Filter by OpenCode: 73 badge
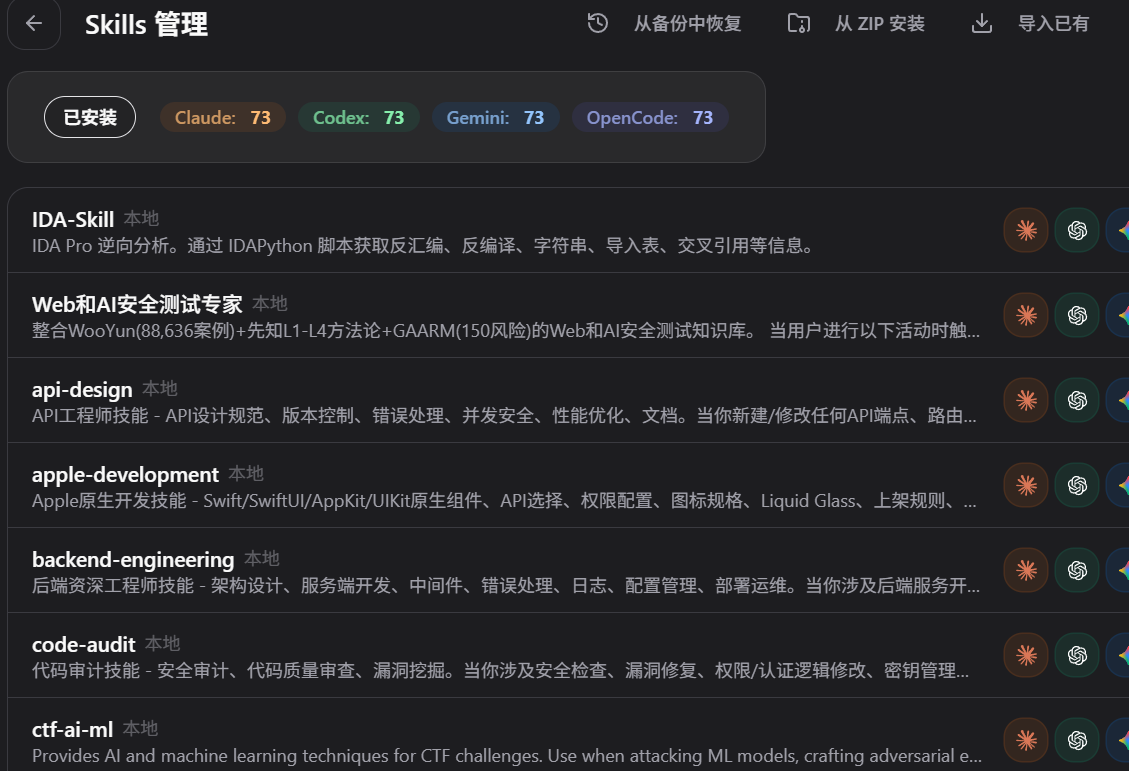Viewport: 1129px width, 771px height. coord(649,117)
